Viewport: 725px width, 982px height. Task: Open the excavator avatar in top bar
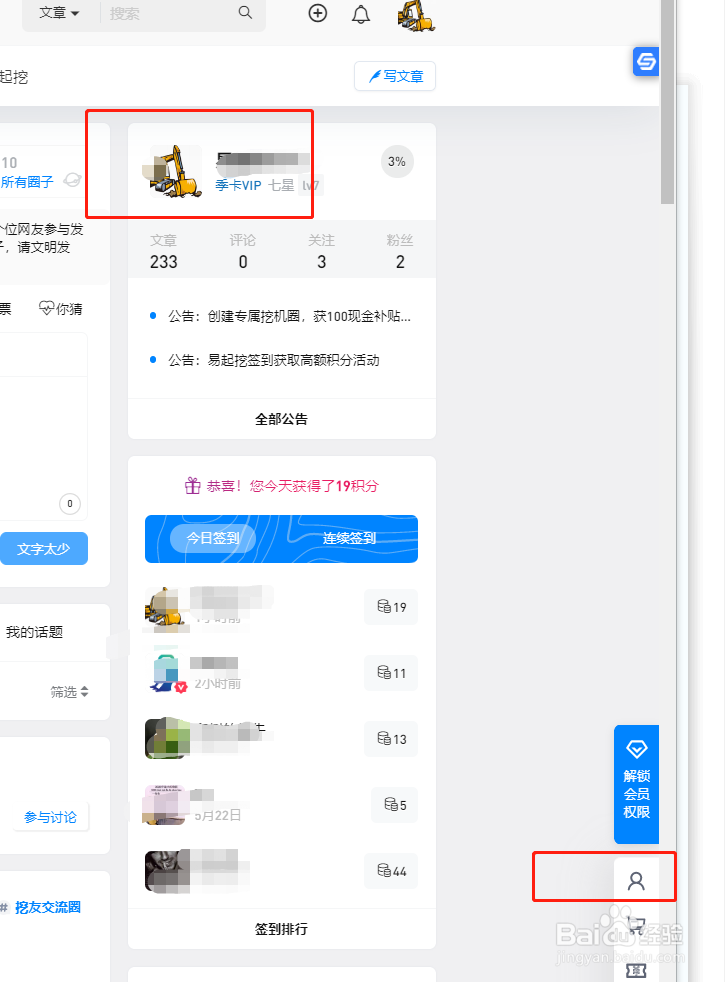pyautogui.click(x=416, y=16)
